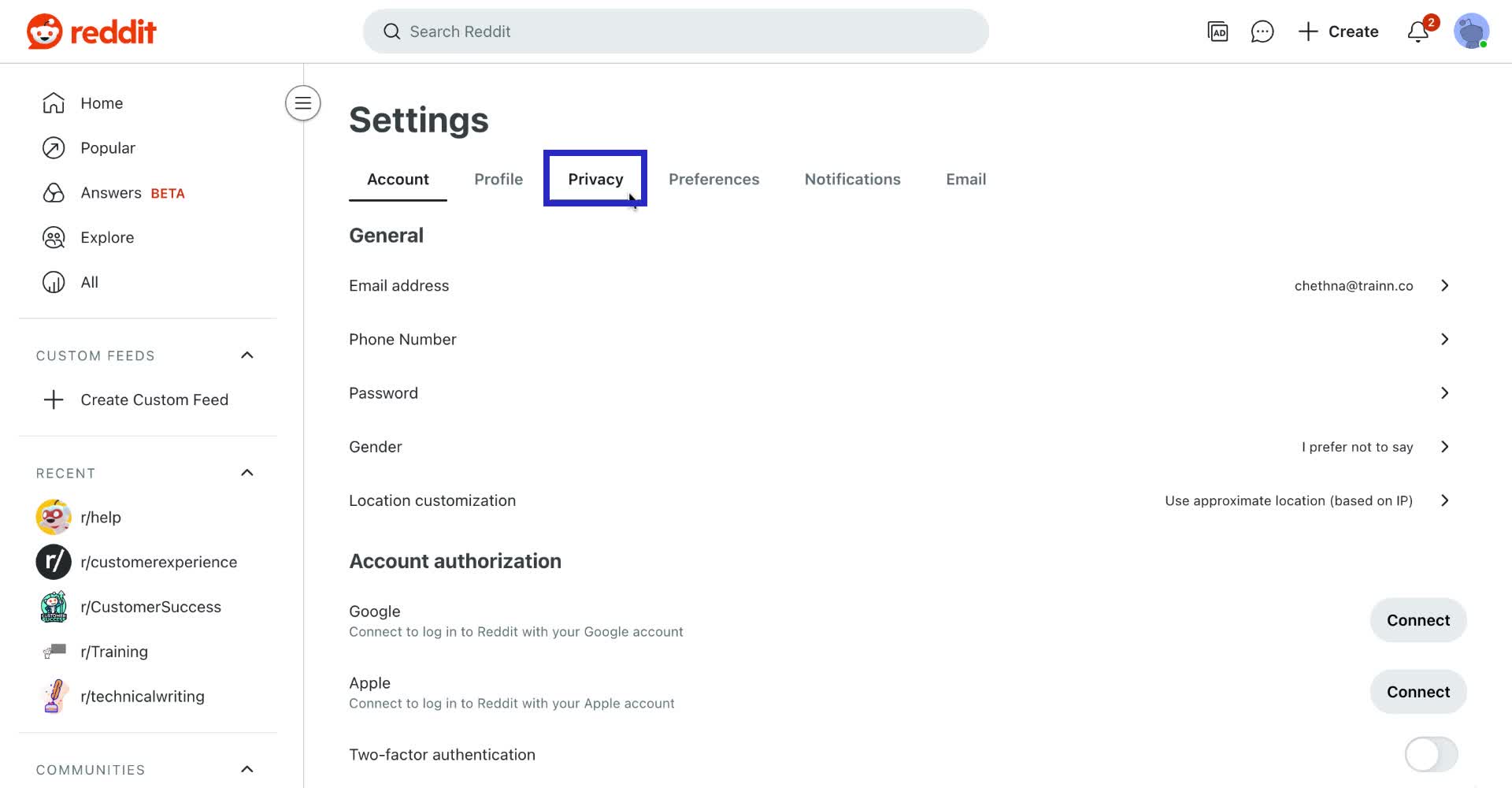Screen dimensions: 1512x788
Task: Open the Location customization setting
Action: (1445, 500)
